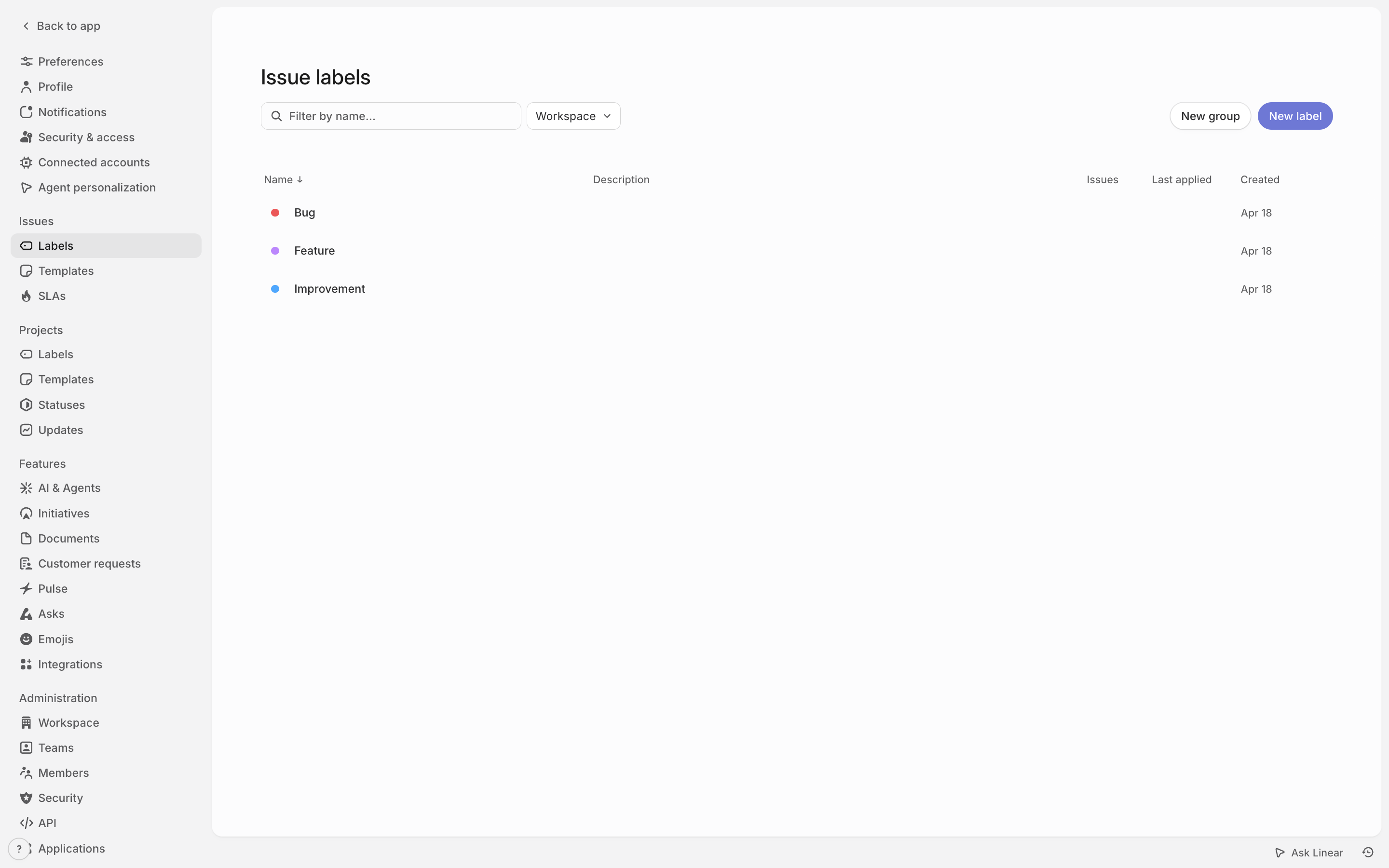Open Preferences via its sliders icon
The image size is (1389, 868).
click(x=27, y=61)
